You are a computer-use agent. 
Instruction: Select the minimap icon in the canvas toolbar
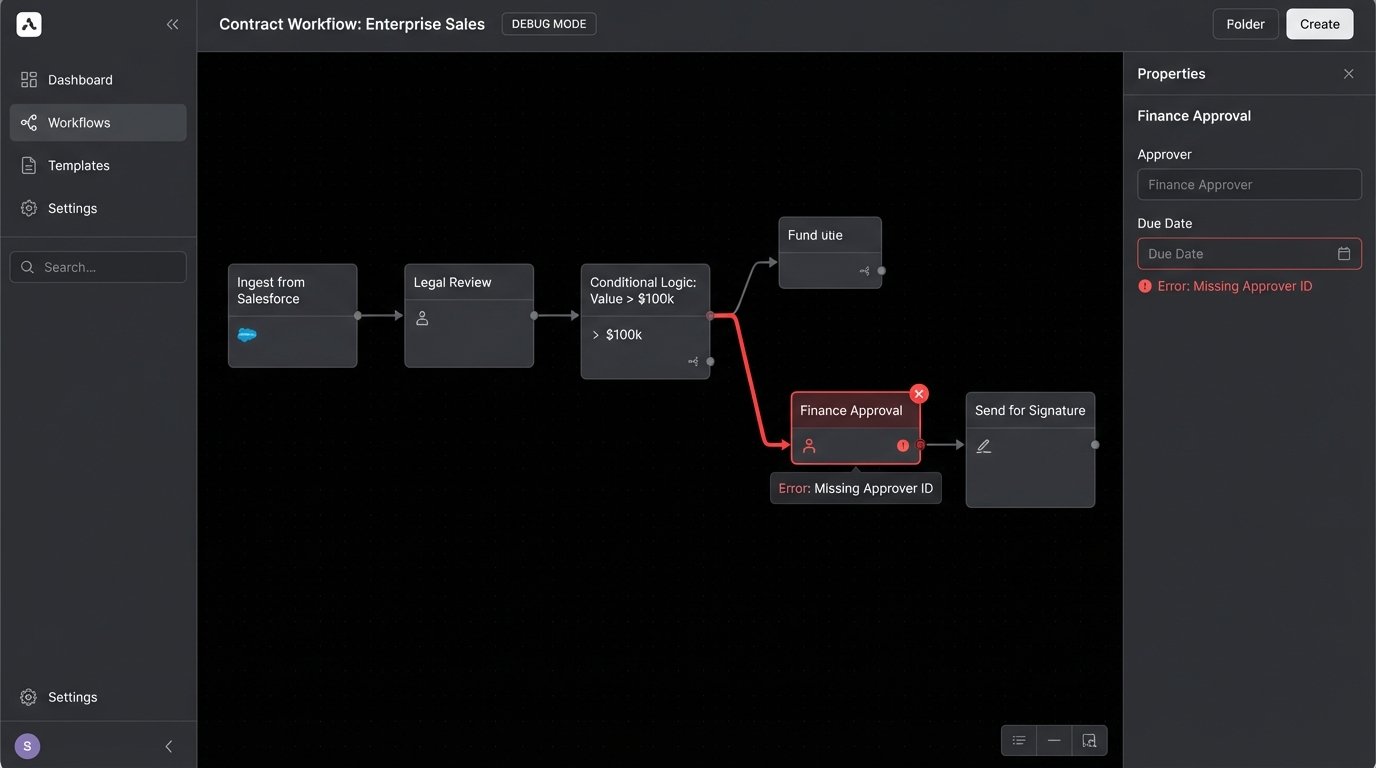[1089, 740]
